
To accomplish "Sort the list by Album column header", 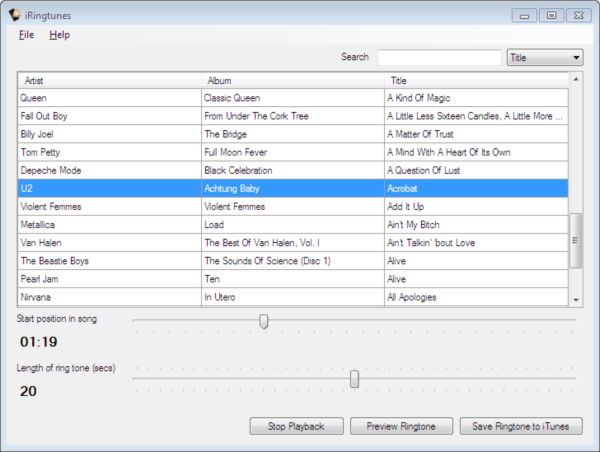I will coord(292,80).
